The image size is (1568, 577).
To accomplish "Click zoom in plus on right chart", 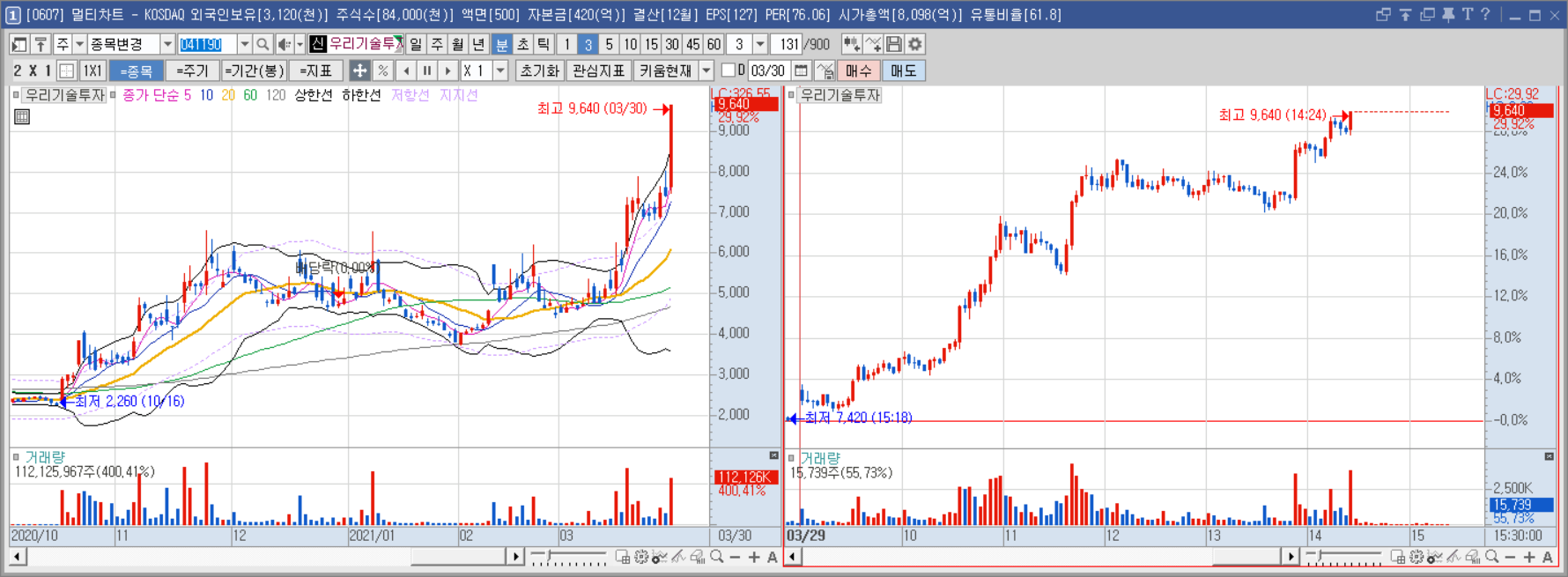I will 1529,557.
